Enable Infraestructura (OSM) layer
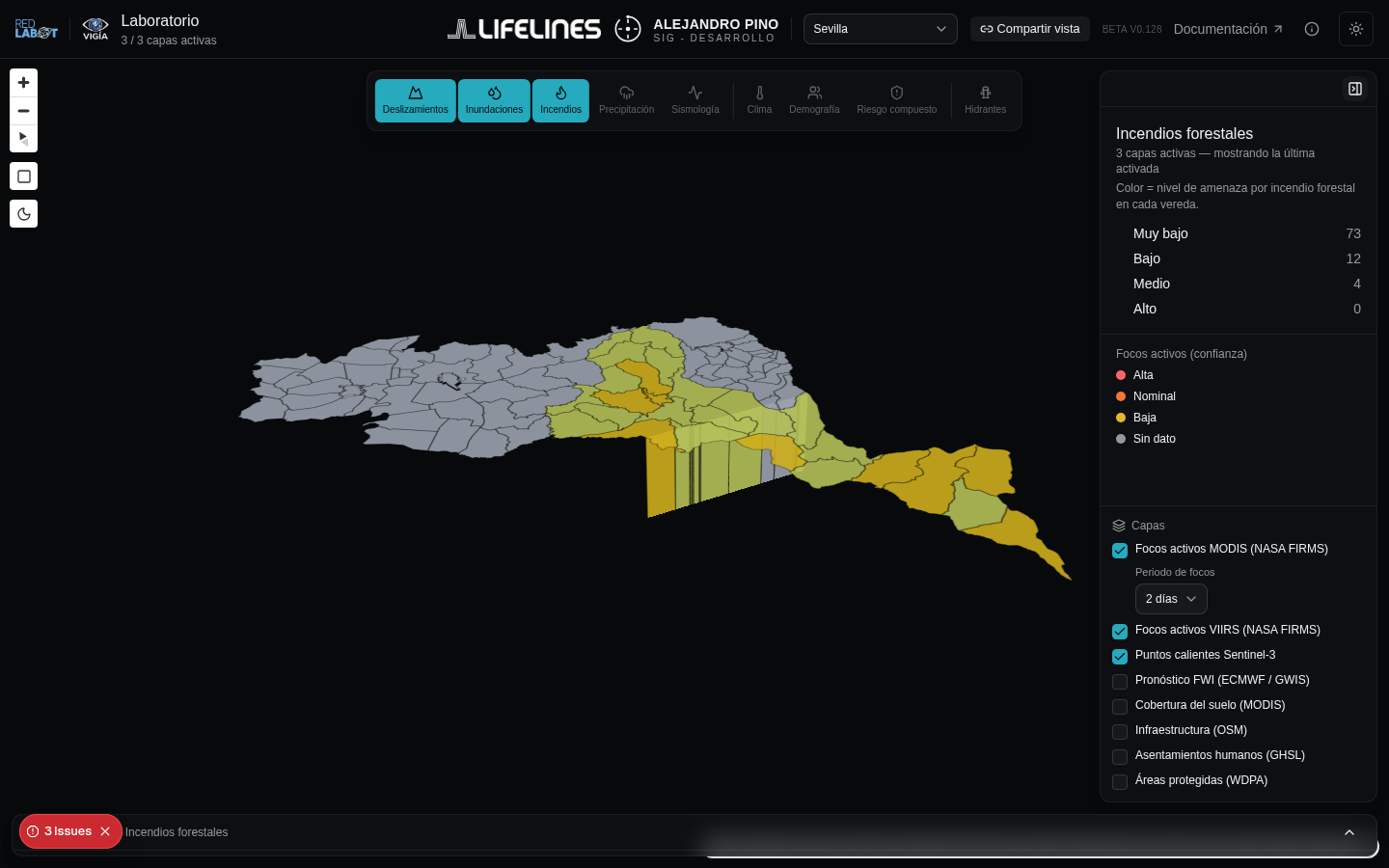 coord(1120,732)
